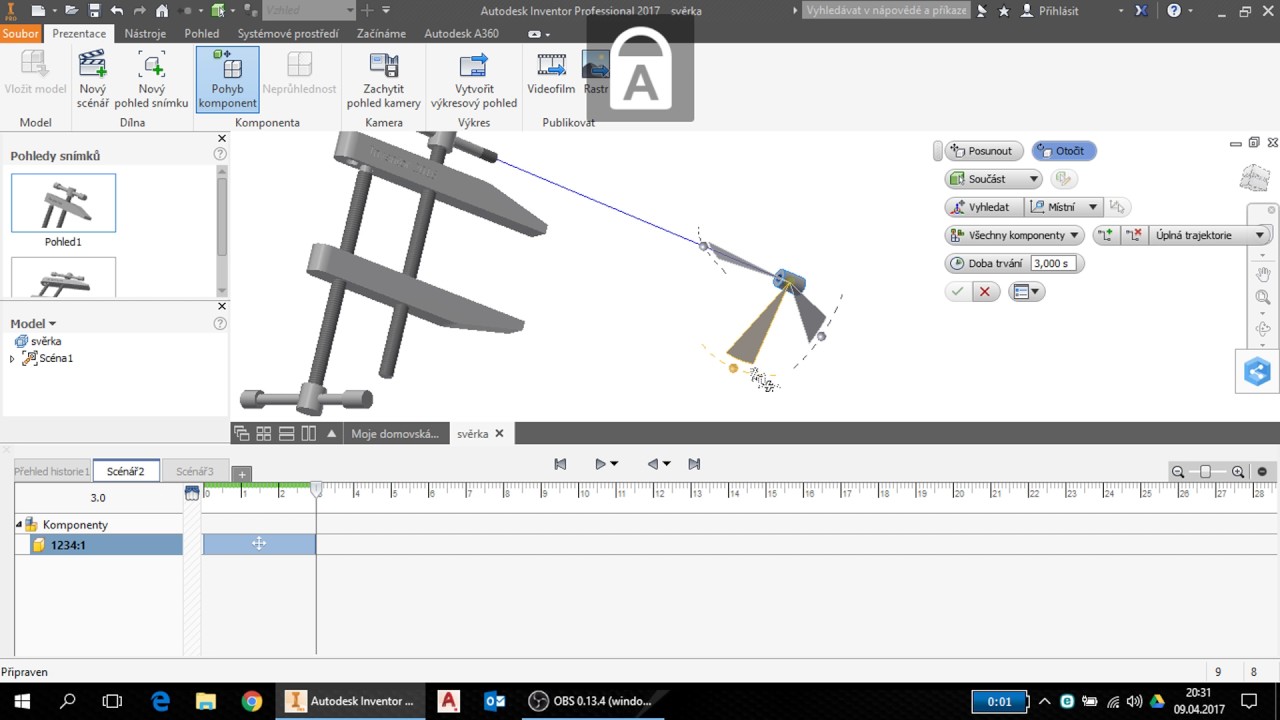1280x720 pixels.
Task: Cancel the tweak with red X
Action: [x=985, y=292]
